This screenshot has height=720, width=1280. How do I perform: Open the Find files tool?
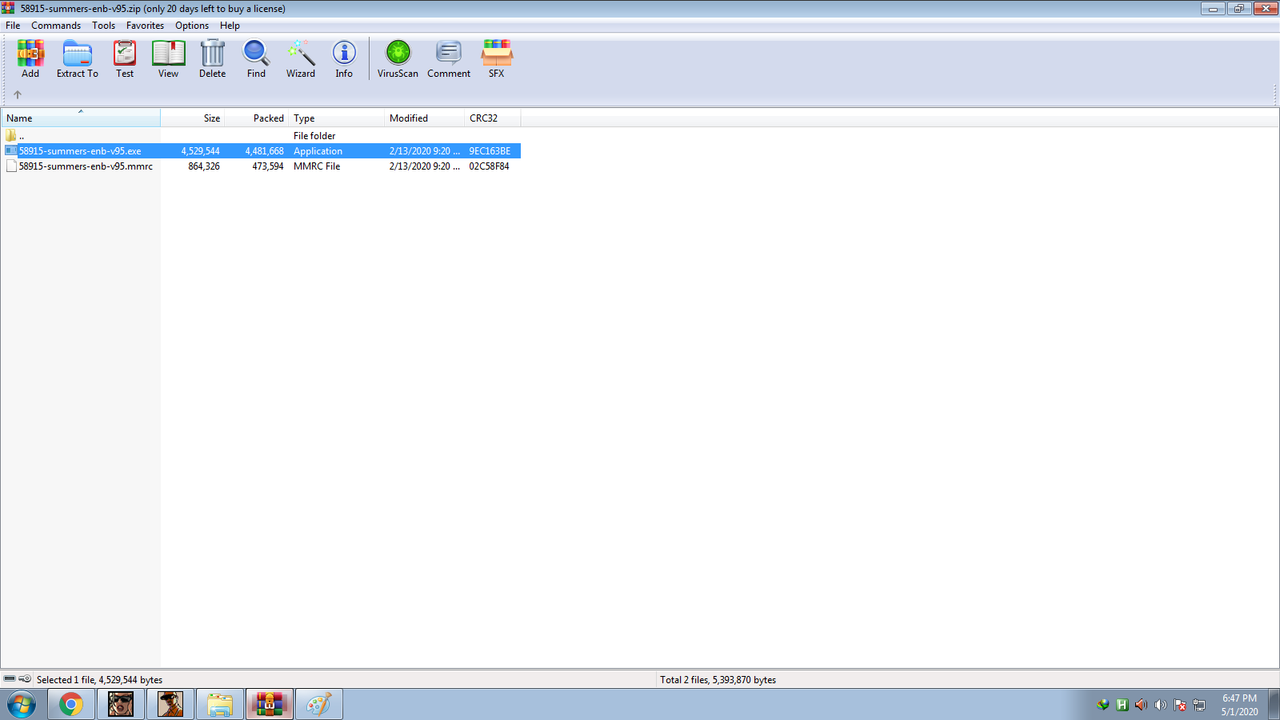(x=256, y=59)
